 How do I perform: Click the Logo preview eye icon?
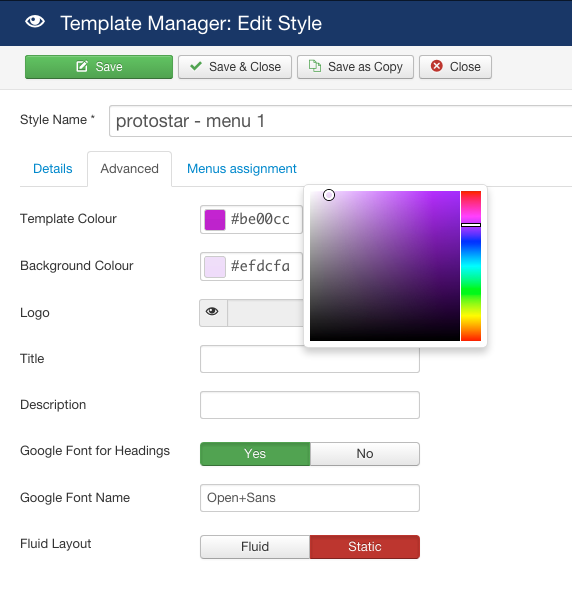coord(213,313)
